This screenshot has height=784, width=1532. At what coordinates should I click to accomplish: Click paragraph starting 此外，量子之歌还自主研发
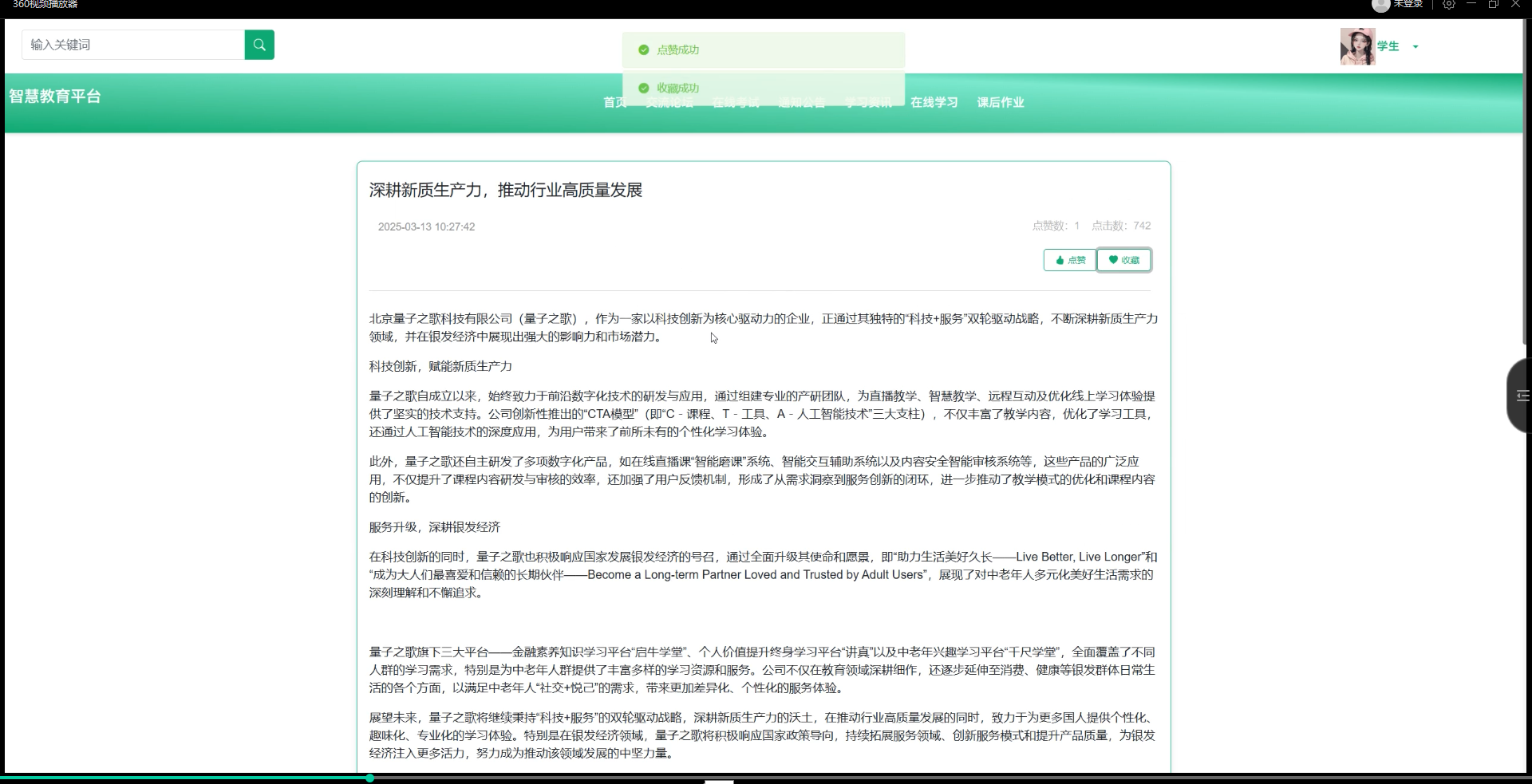pos(762,479)
